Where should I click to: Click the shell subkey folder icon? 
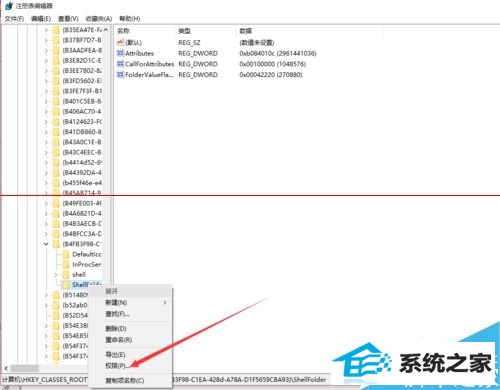coord(66,275)
